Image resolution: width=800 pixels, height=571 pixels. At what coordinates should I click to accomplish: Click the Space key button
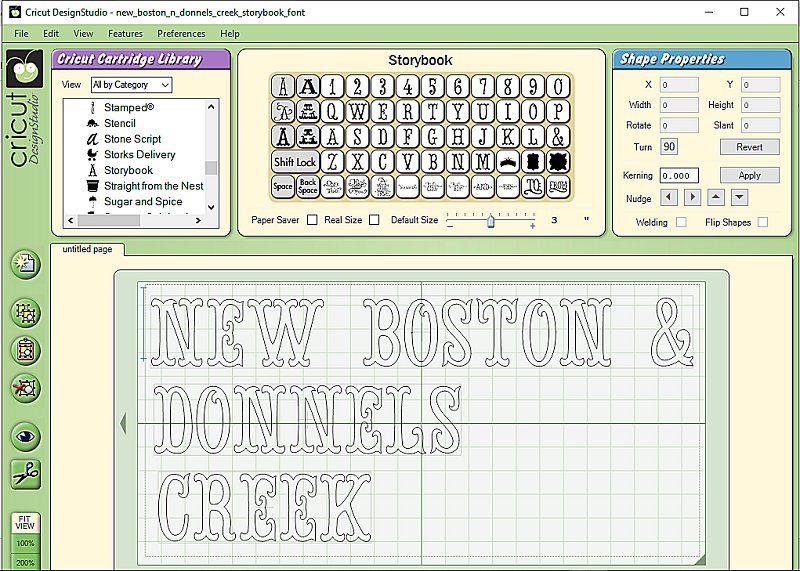pos(283,187)
